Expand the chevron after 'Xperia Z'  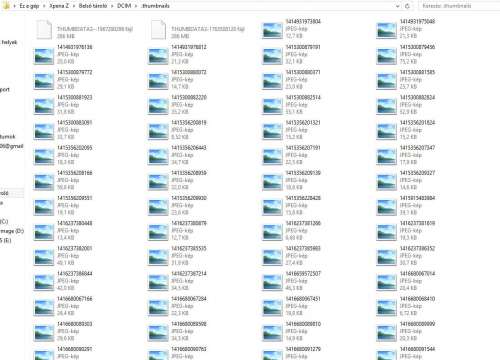tap(74, 6)
